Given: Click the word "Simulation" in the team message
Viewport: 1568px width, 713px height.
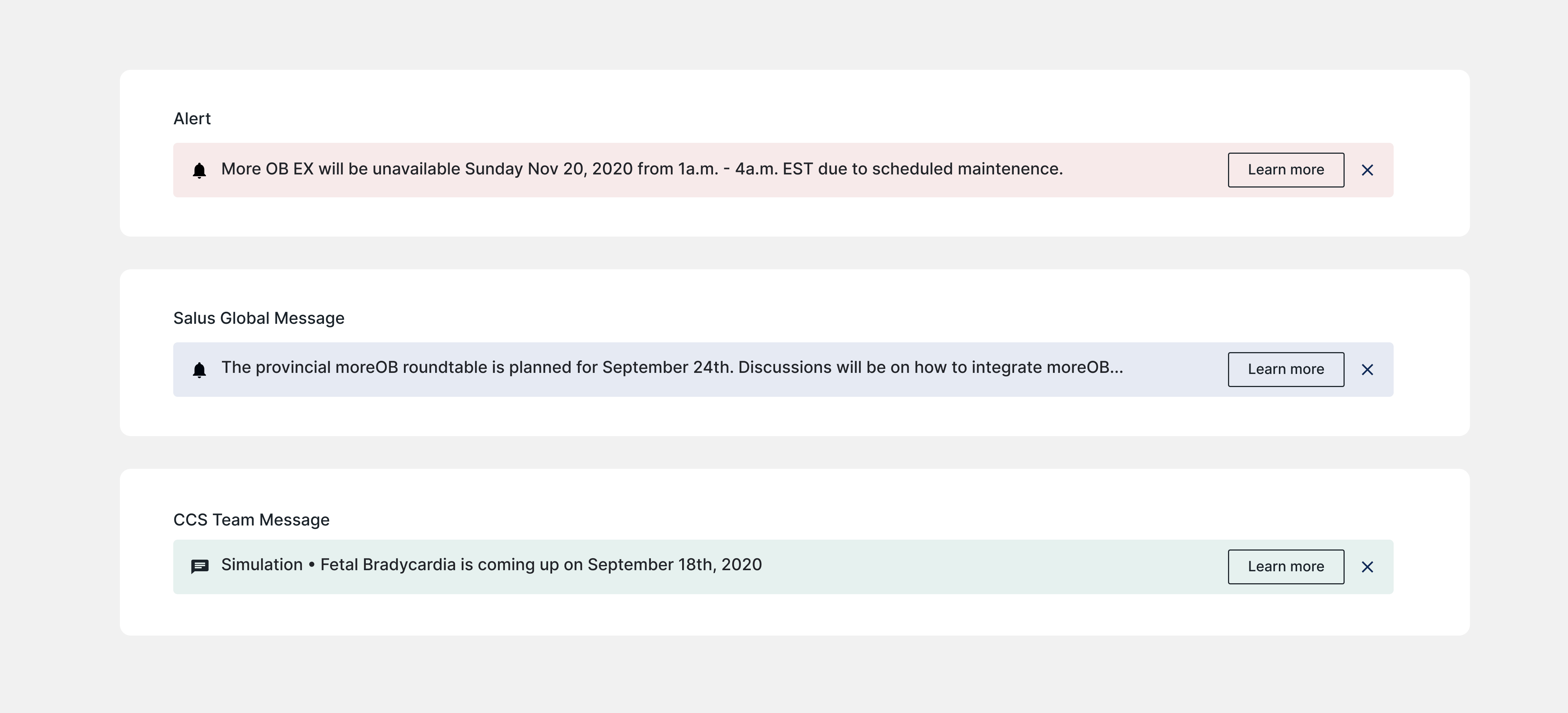Looking at the screenshot, I should coord(262,565).
